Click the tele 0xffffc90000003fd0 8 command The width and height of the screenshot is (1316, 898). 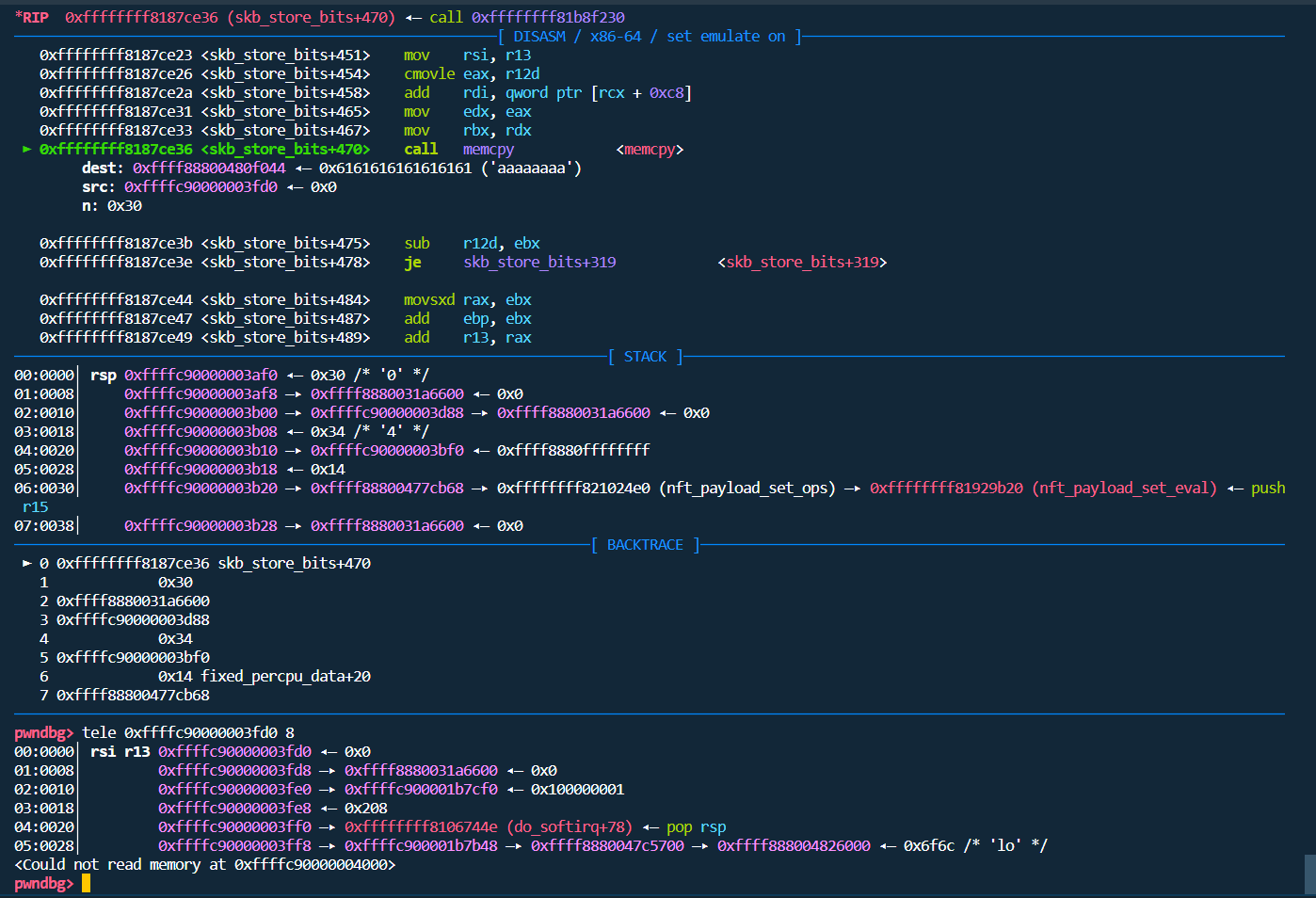point(188,732)
